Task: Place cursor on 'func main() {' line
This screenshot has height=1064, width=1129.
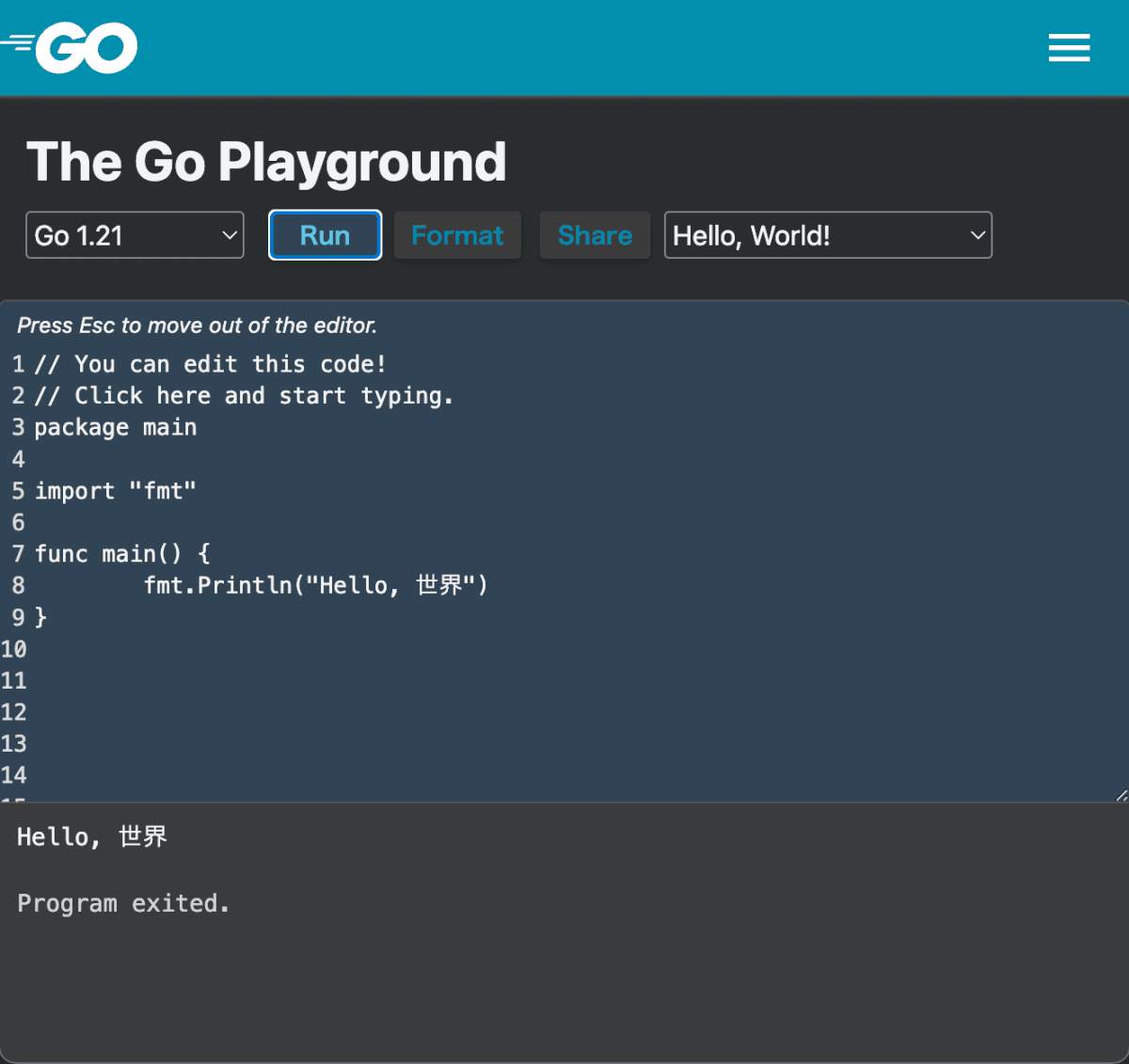Action: click(122, 554)
